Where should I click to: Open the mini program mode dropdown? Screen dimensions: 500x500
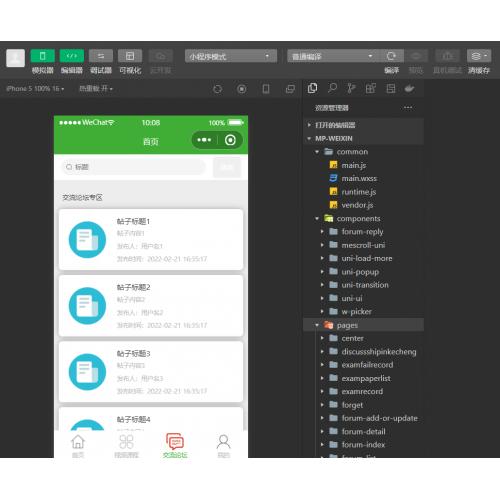pyautogui.click(x=231, y=56)
